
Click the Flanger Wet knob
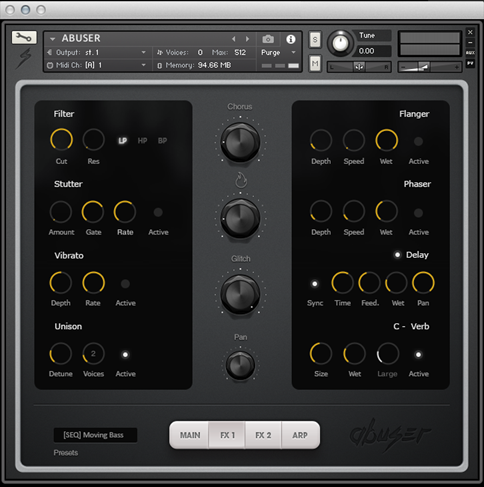tap(387, 140)
